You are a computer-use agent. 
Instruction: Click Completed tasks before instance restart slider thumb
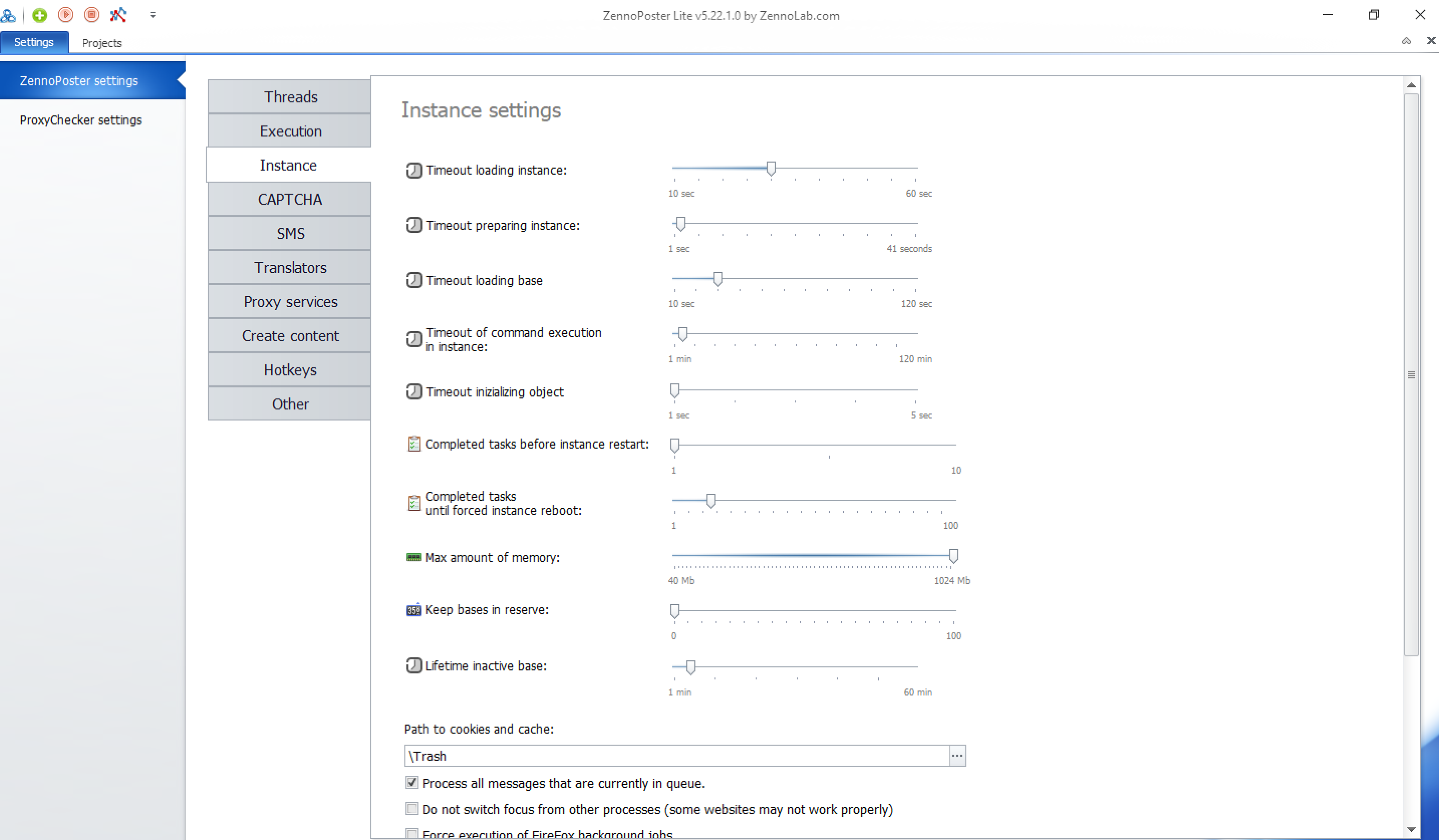click(x=675, y=446)
